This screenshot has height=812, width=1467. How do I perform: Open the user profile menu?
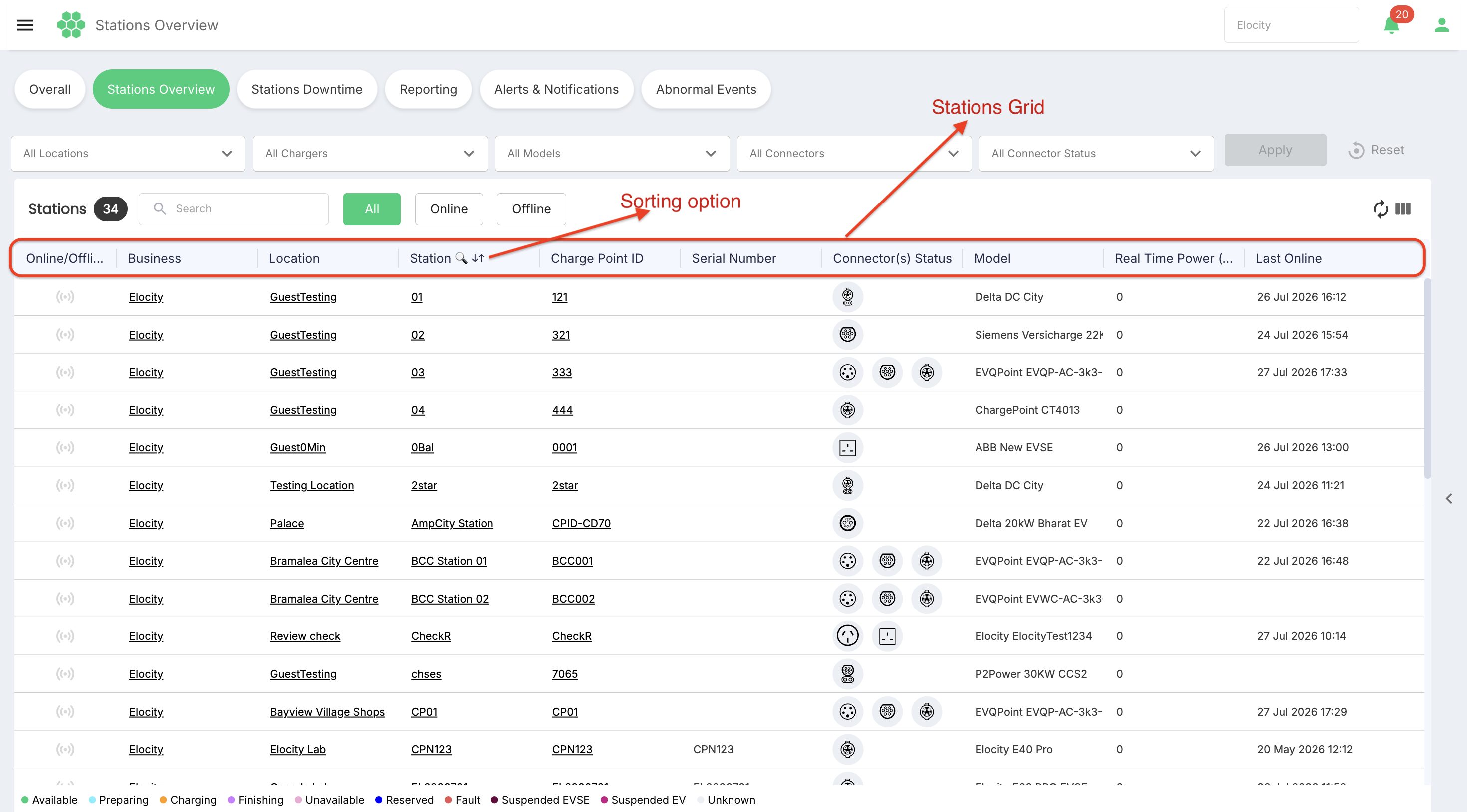(1442, 25)
